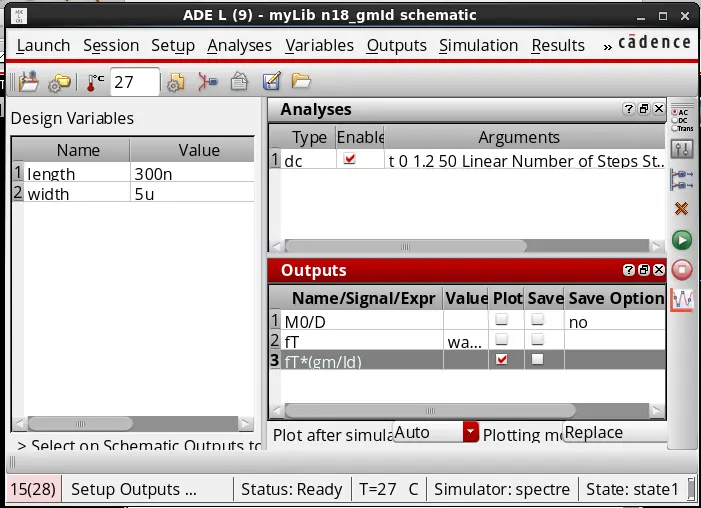Viewport: 701px width, 508px height.
Task: Click the red Stop simulation icon
Action: [x=682, y=270]
